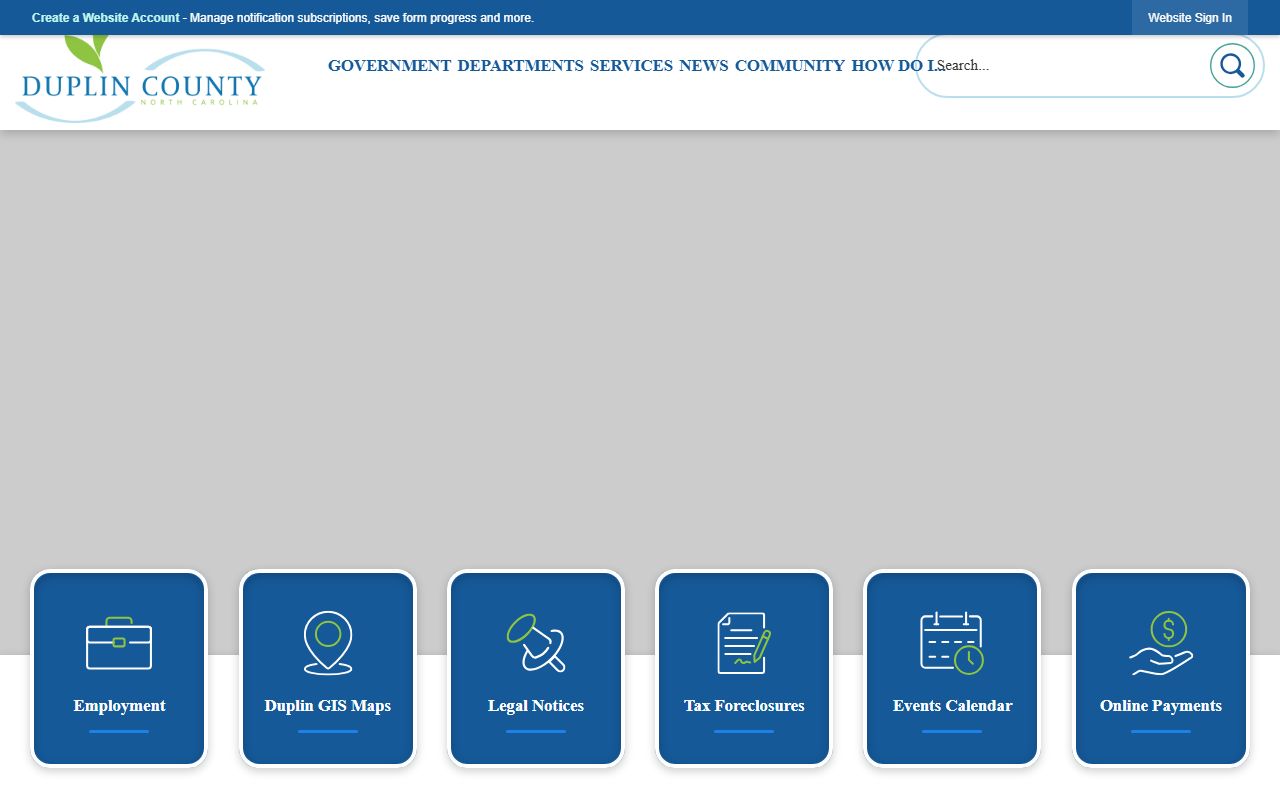Expand the Services navigation menu

pyautogui.click(x=631, y=66)
